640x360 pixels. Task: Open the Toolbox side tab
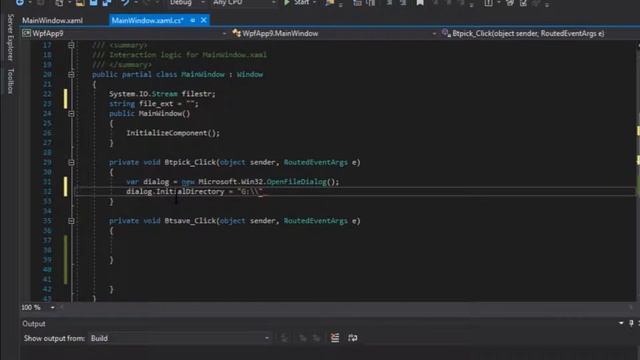pos(11,81)
